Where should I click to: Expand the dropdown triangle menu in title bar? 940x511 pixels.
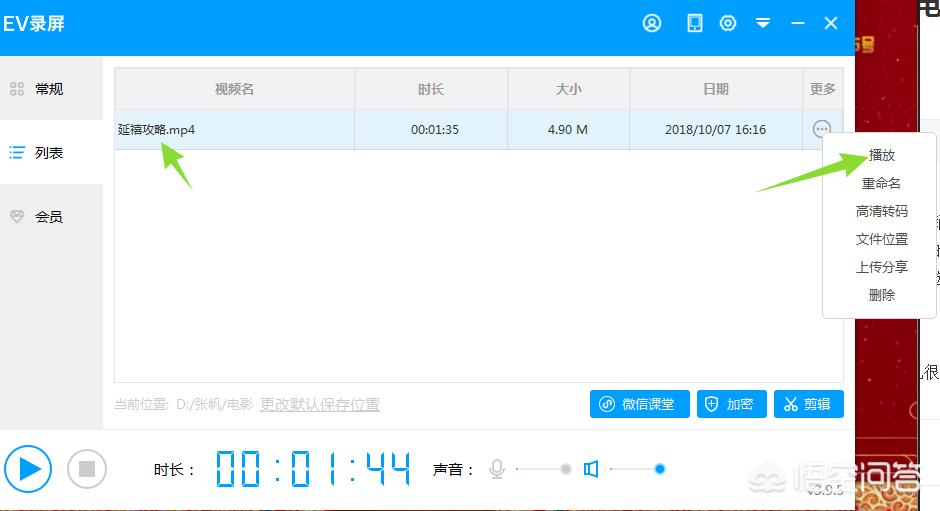[x=763, y=23]
